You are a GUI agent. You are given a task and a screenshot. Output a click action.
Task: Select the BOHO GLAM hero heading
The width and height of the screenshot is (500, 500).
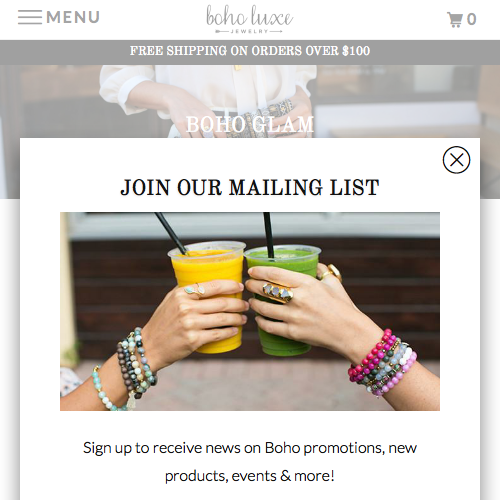[250, 124]
